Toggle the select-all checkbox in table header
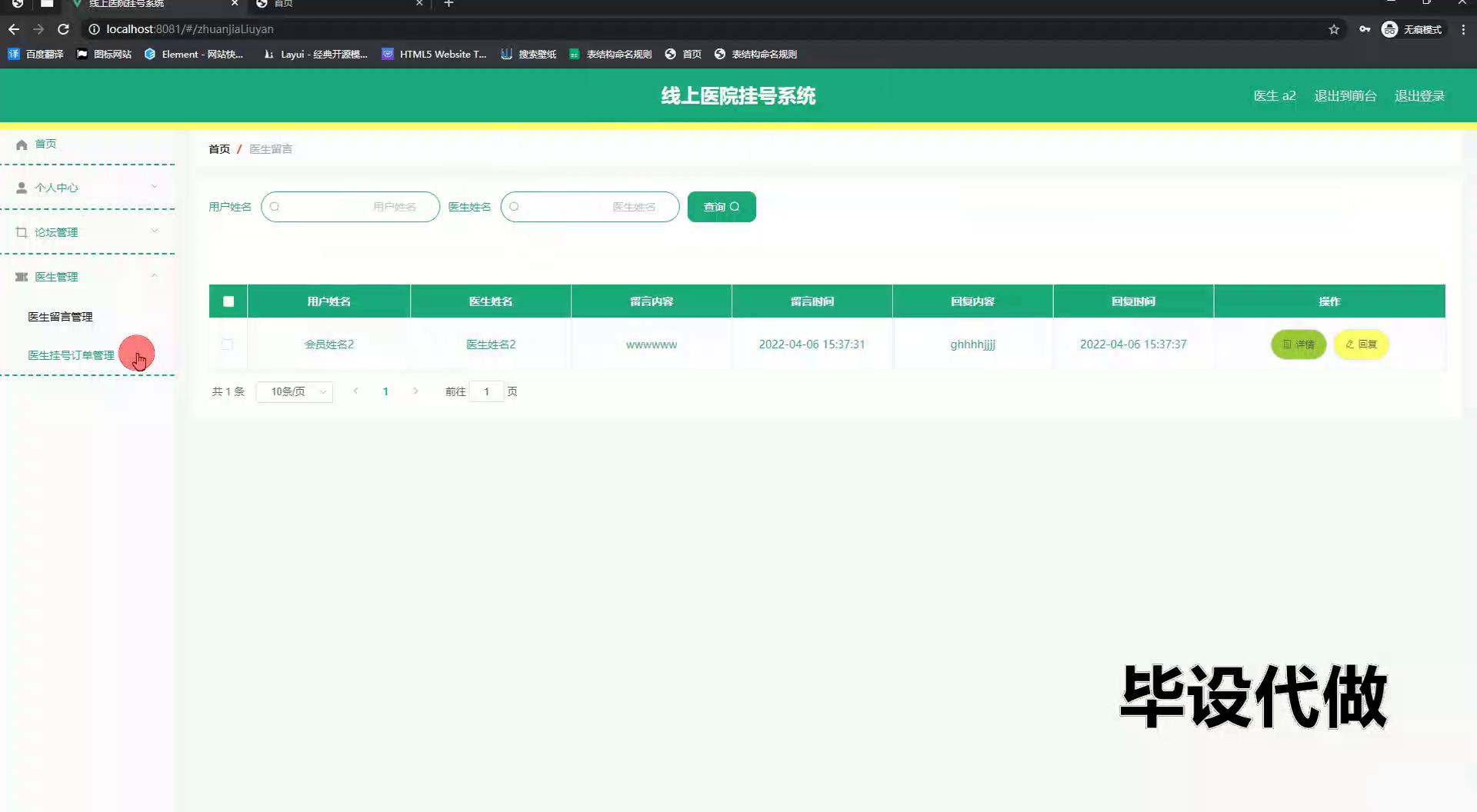This screenshot has width=1477, height=812. point(228,301)
